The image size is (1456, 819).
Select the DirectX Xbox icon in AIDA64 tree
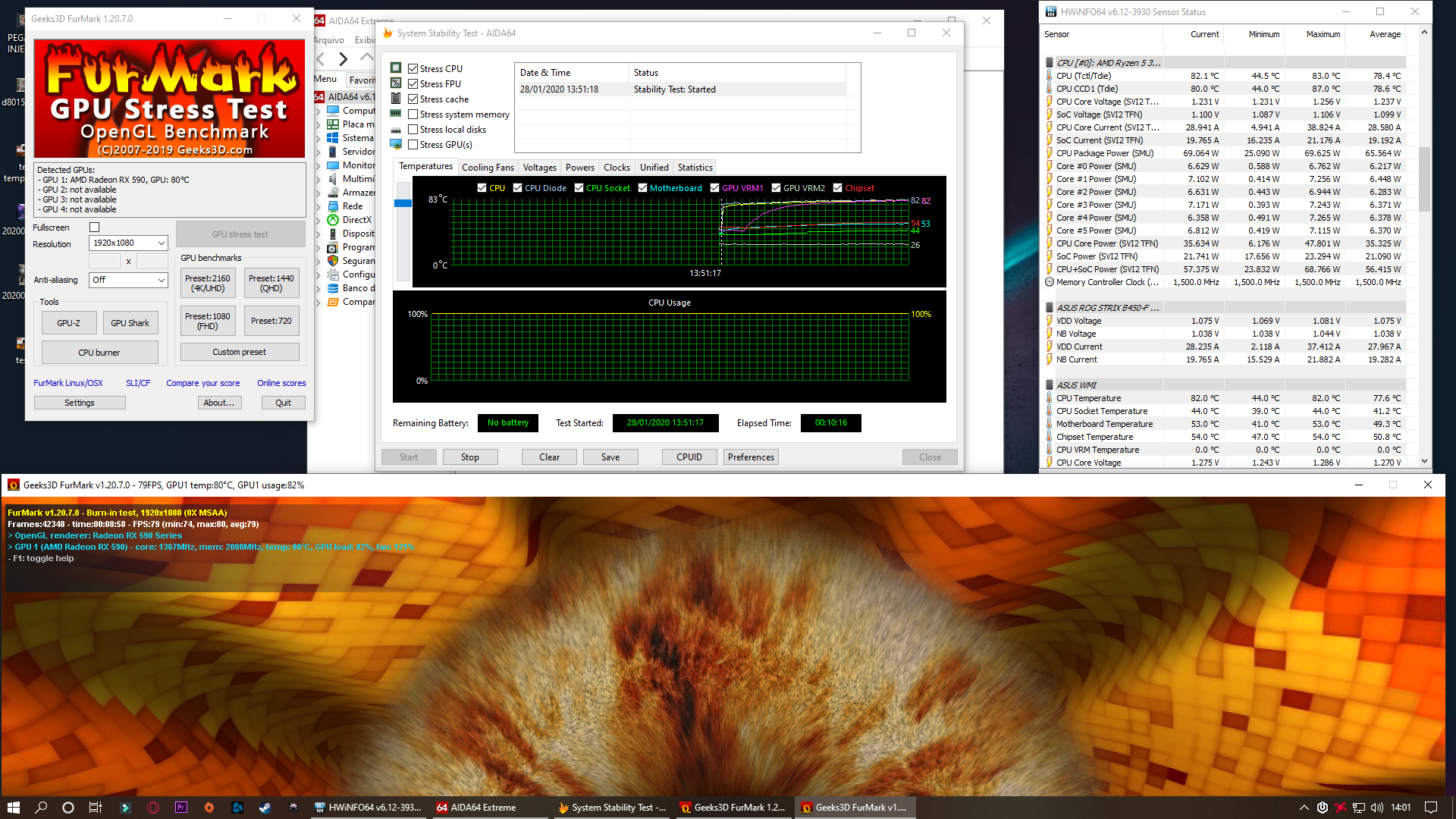pyautogui.click(x=333, y=220)
